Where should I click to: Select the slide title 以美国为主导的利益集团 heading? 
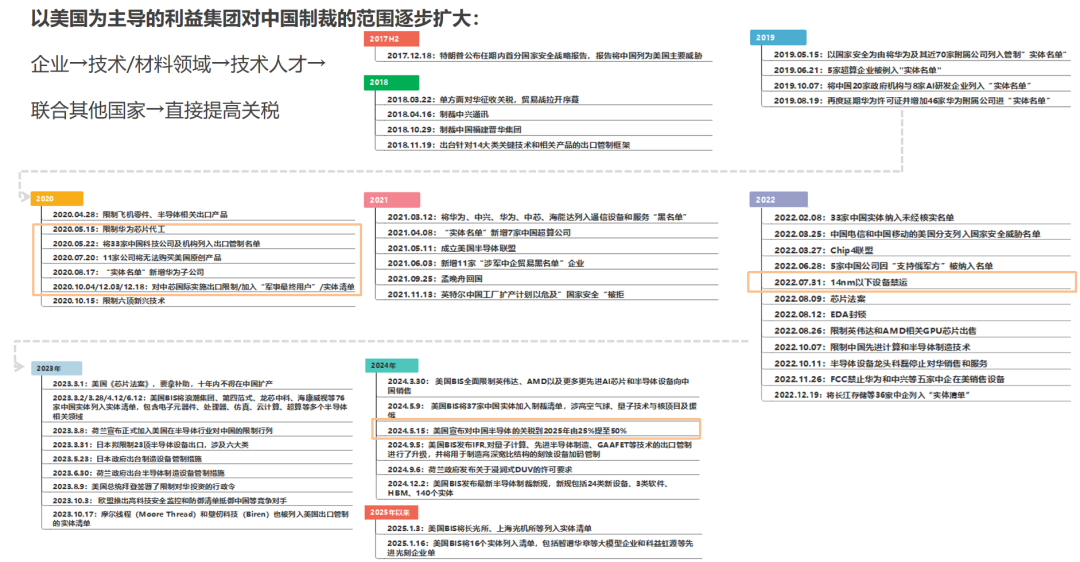pos(254,18)
